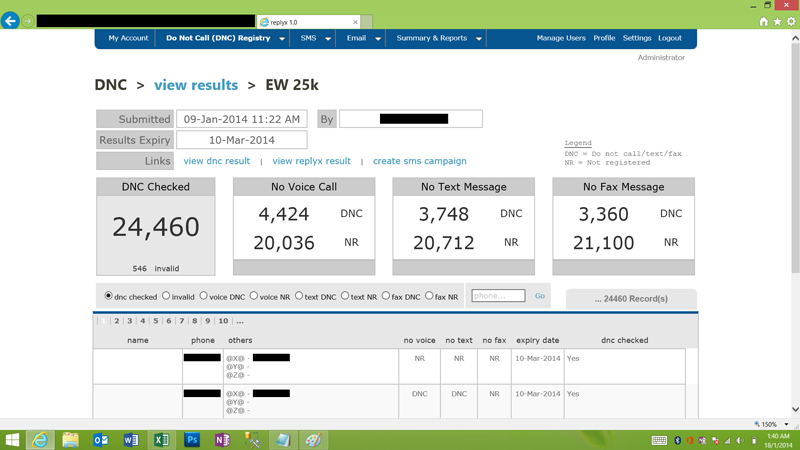The width and height of the screenshot is (800, 450).
Task: Open OneNote from the taskbar
Action: click(x=222, y=439)
